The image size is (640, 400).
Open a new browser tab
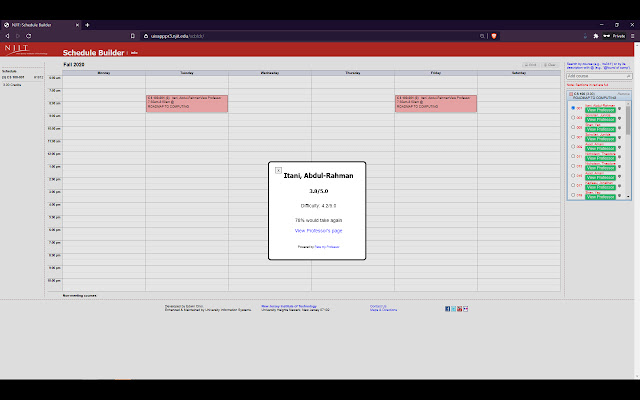pos(87,25)
